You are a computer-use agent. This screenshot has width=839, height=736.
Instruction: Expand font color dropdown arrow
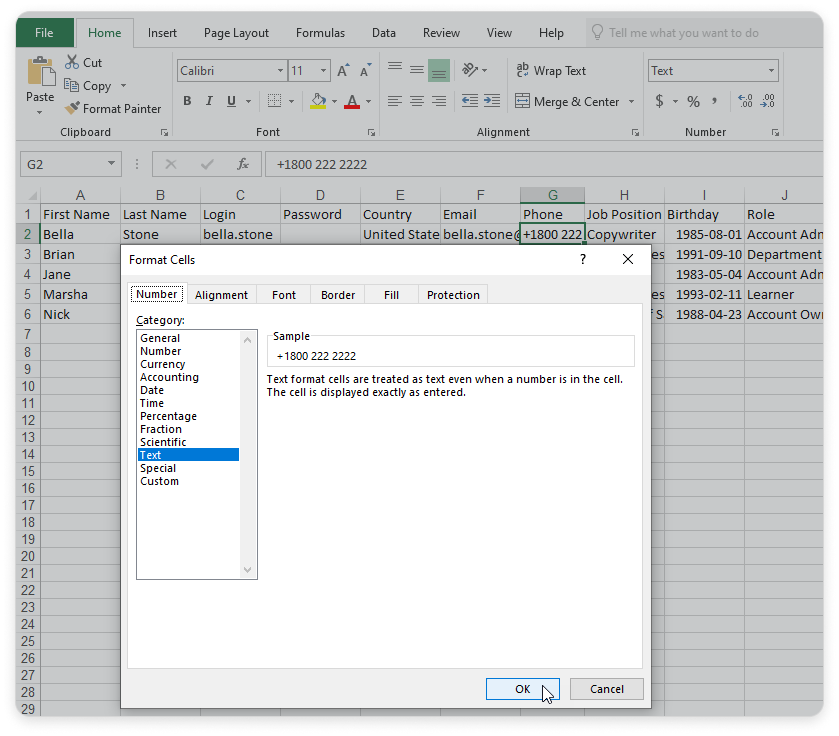click(x=368, y=101)
